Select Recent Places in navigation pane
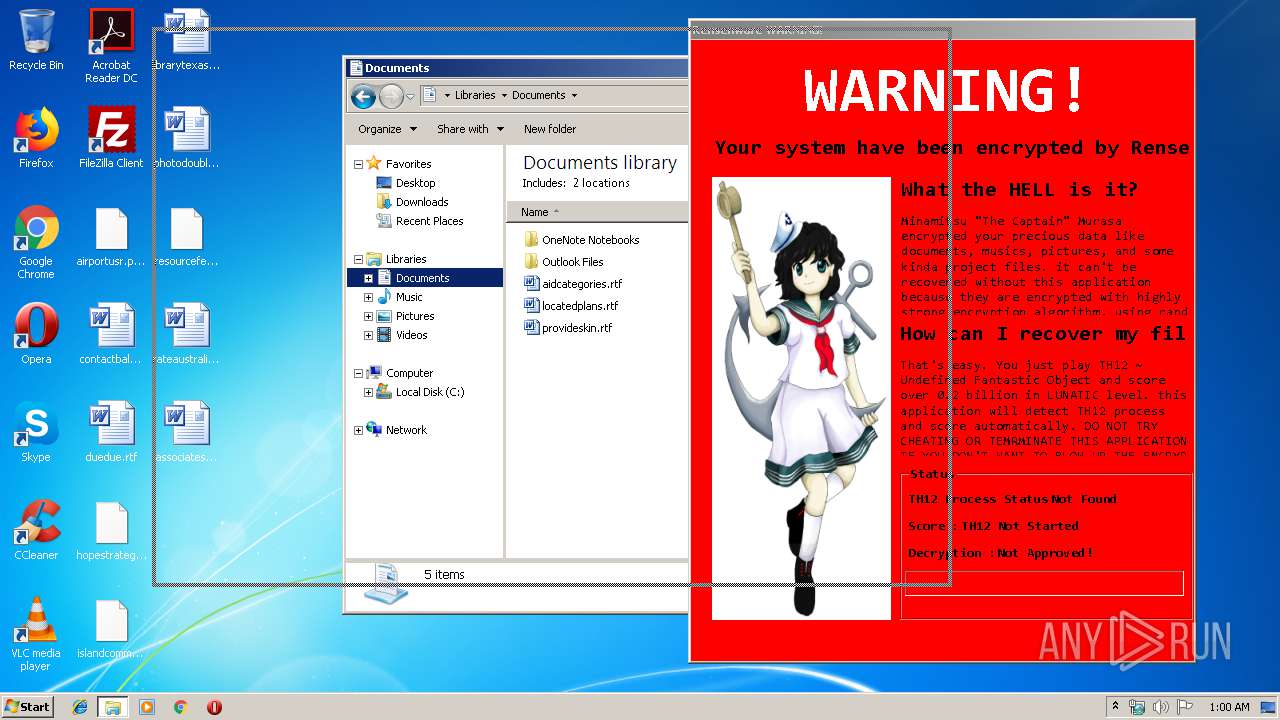Screen dimensions: 1280x720 429,221
